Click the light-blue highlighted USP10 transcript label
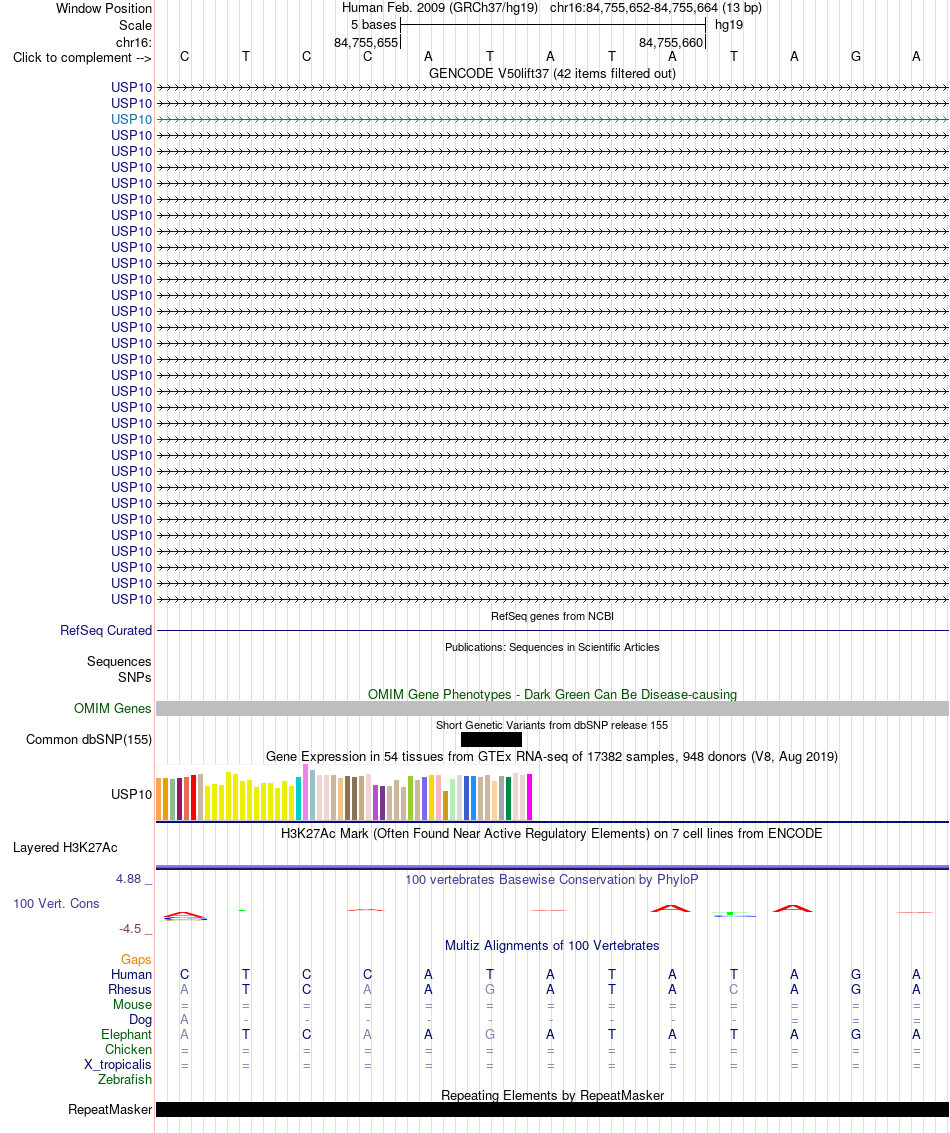 pos(131,119)
